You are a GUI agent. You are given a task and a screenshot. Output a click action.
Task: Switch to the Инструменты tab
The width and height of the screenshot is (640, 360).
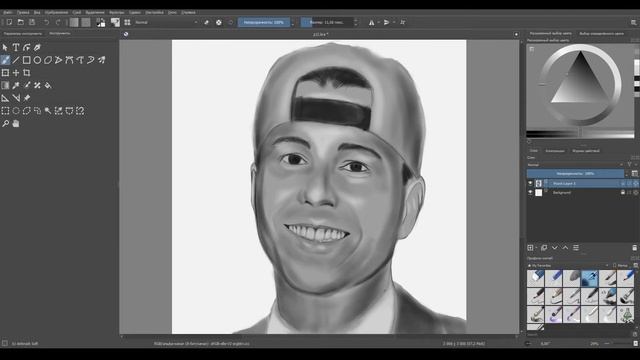60,33
